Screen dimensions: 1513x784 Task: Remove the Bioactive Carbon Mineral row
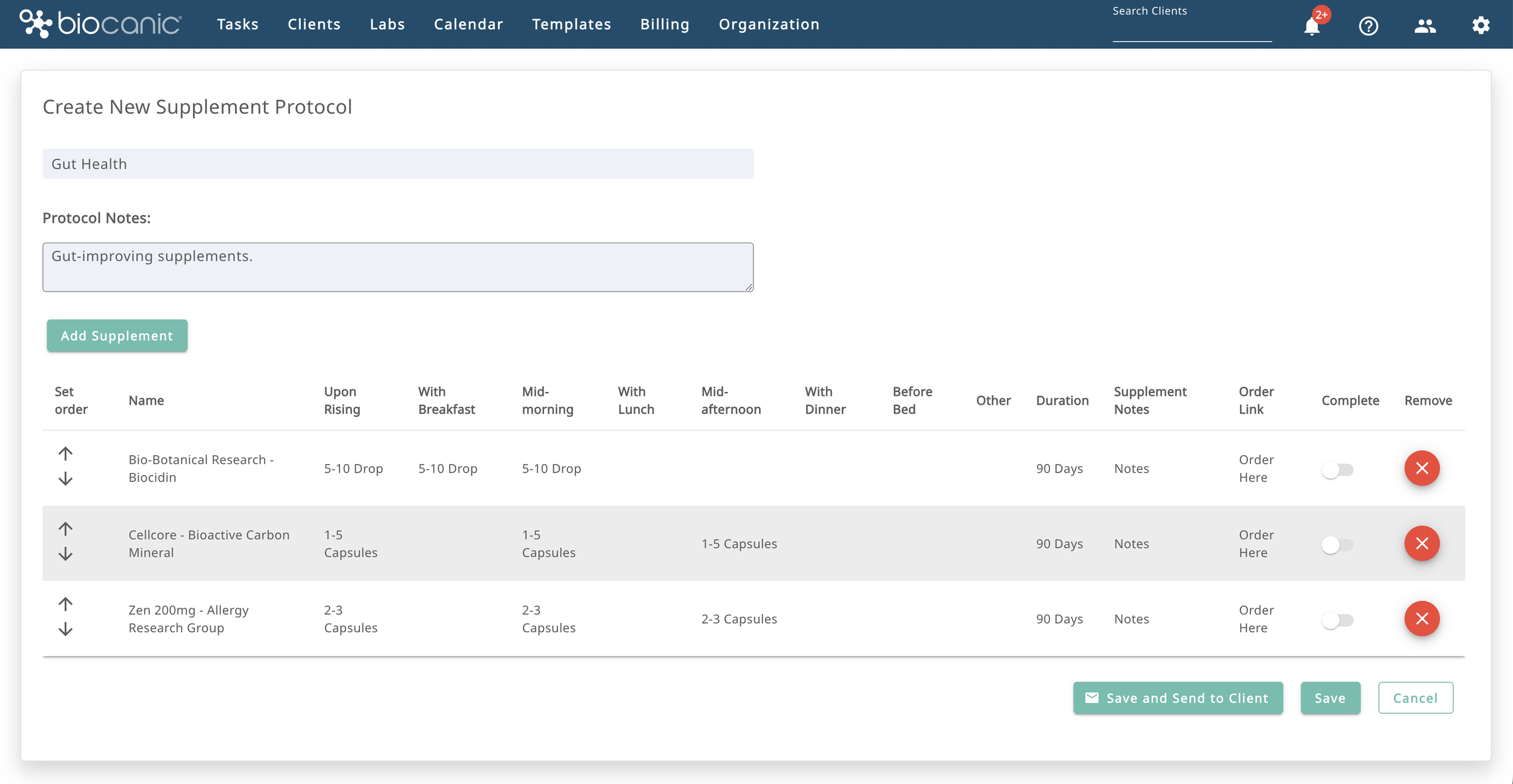coord(1422,543)
